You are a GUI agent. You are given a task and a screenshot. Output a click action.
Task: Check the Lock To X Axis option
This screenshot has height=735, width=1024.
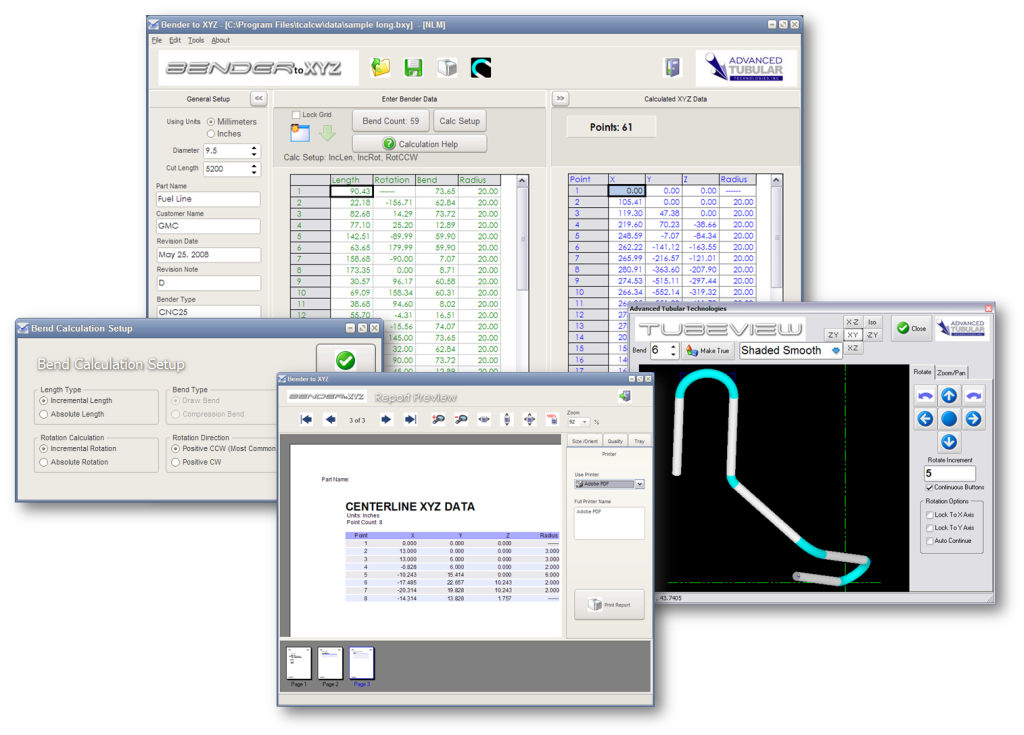929,514
